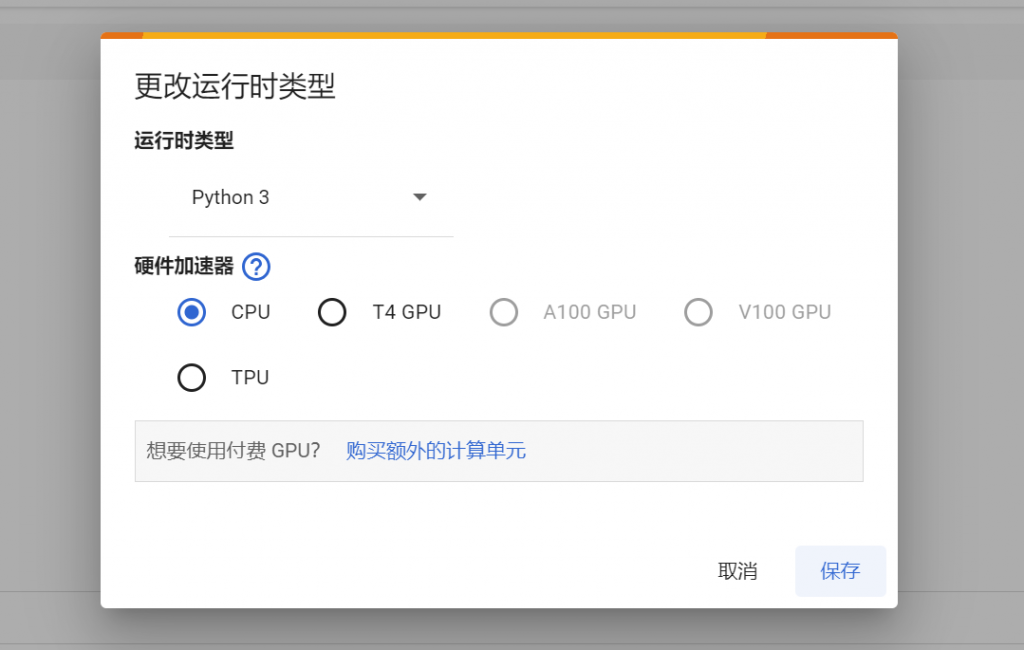
Task: Open the 购买额外的计算单元 link
Action: (436, 451)
